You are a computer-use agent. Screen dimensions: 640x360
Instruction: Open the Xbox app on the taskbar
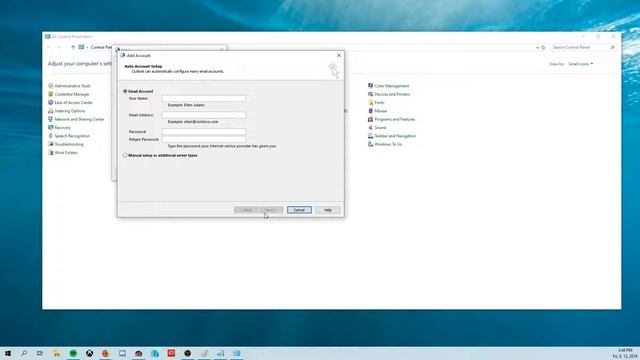[89, 353]
